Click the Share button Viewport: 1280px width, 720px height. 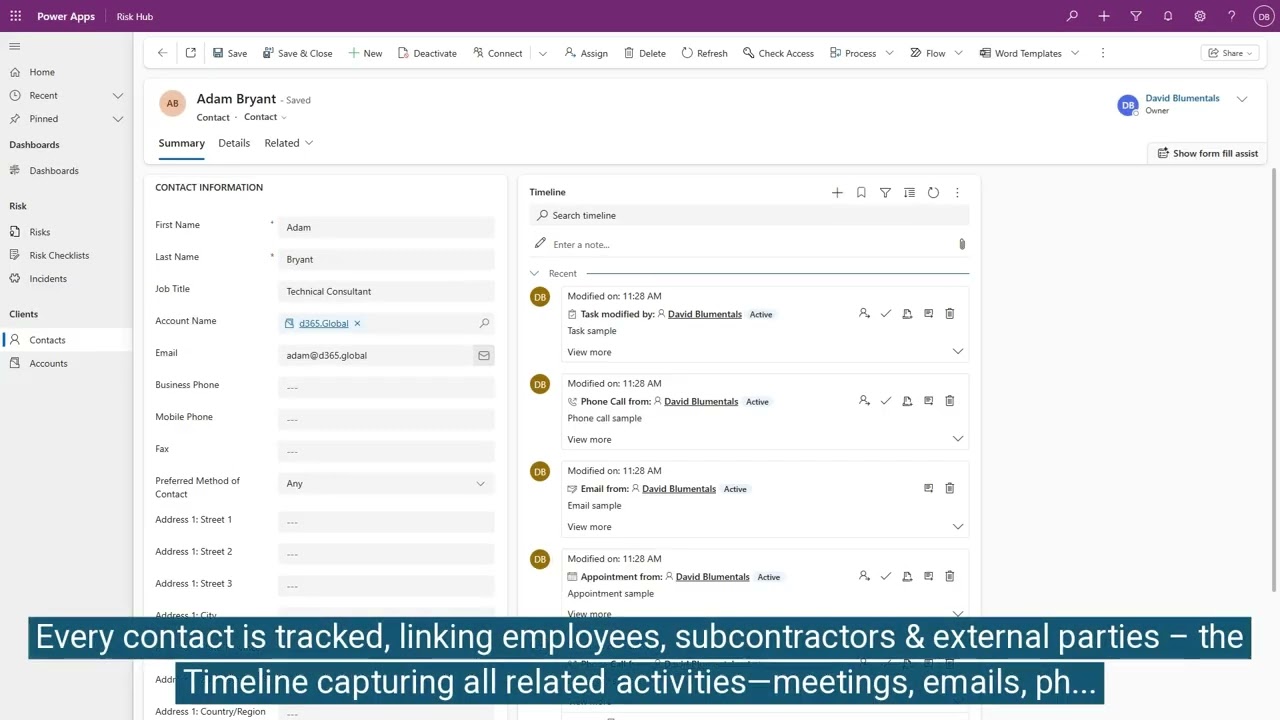coord(1230,53)
